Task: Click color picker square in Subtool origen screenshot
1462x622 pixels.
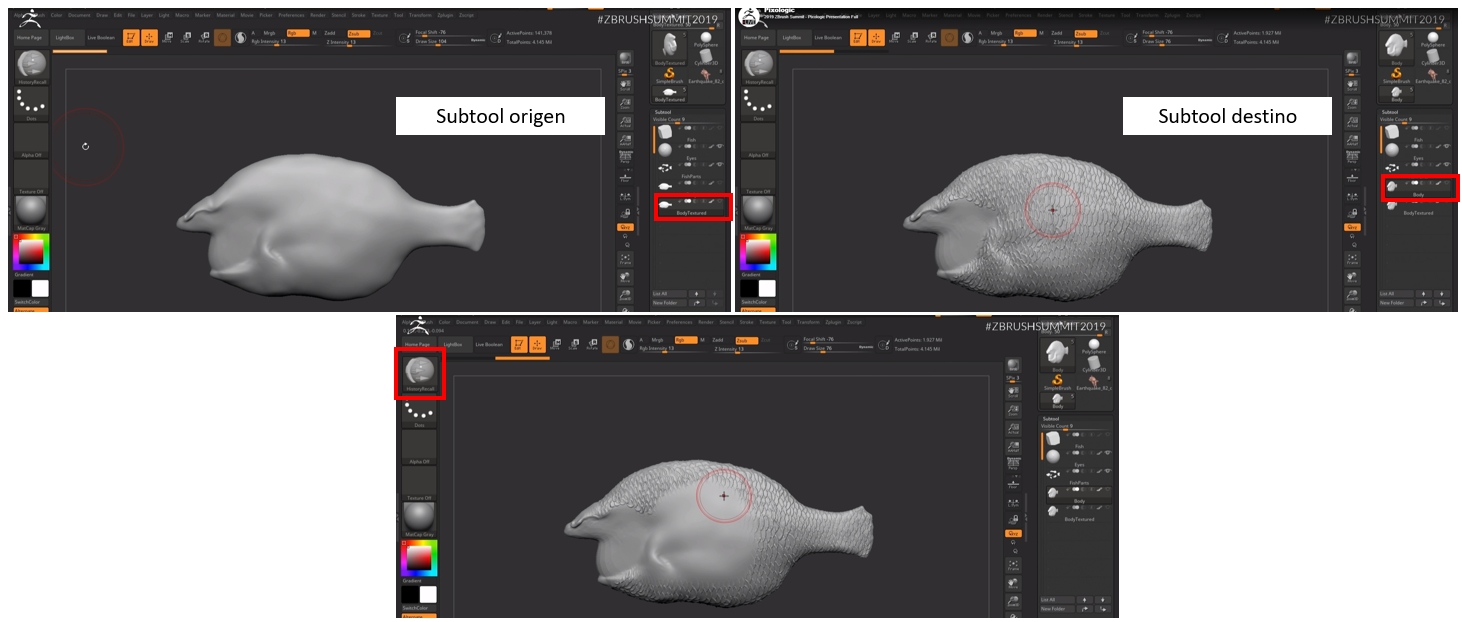Action: pyautogui.click(x=32, y=252)
